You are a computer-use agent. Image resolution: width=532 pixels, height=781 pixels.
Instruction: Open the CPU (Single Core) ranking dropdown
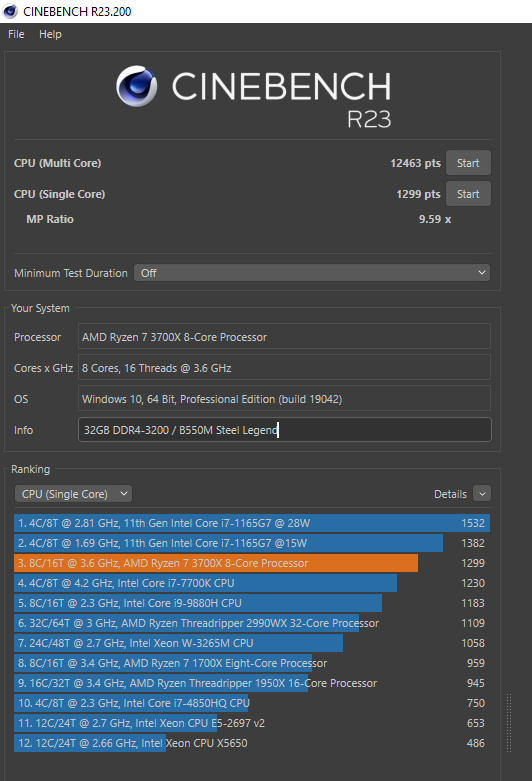point(73,494)
